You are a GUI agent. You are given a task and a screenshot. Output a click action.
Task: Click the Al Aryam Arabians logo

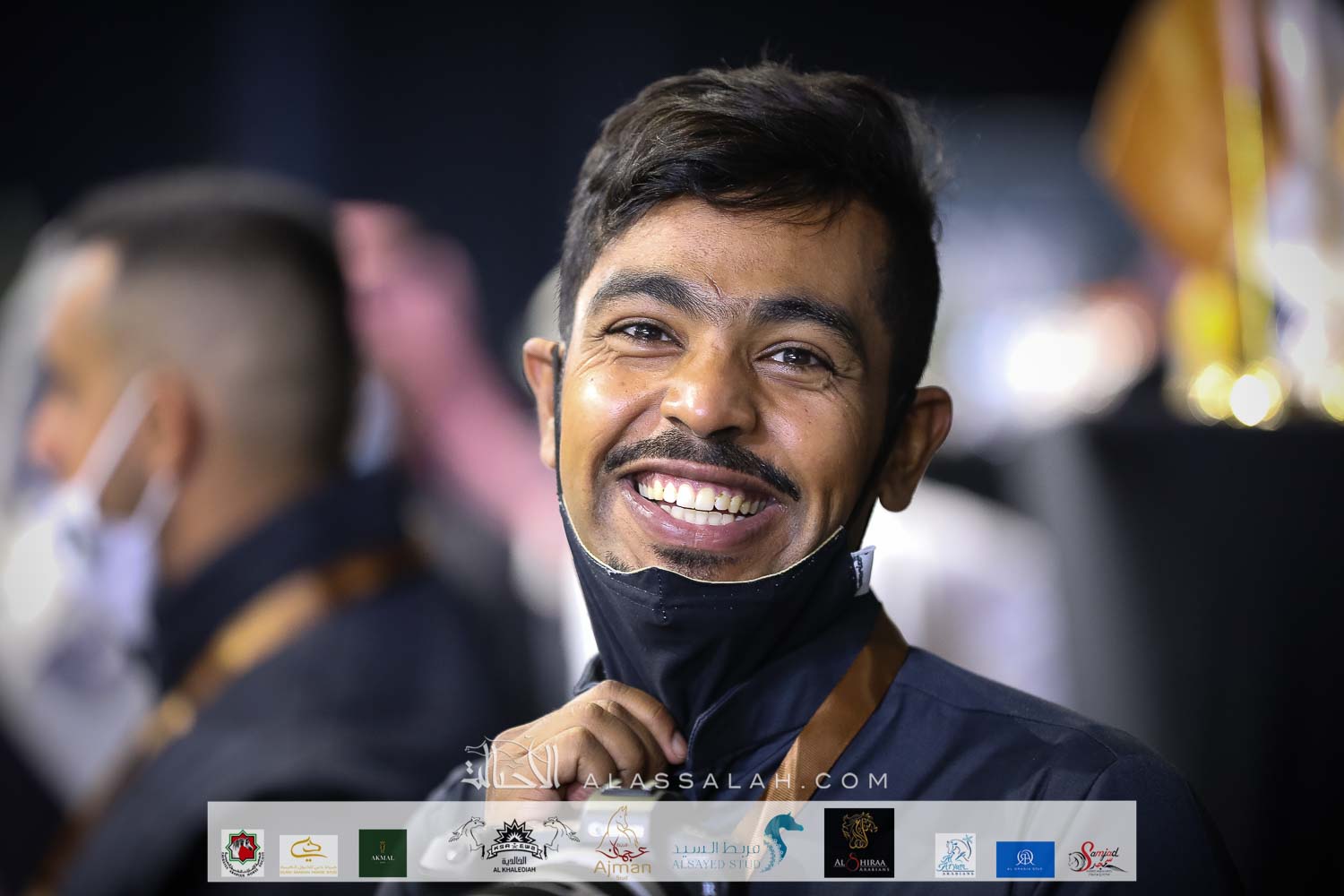pos(955,856)
